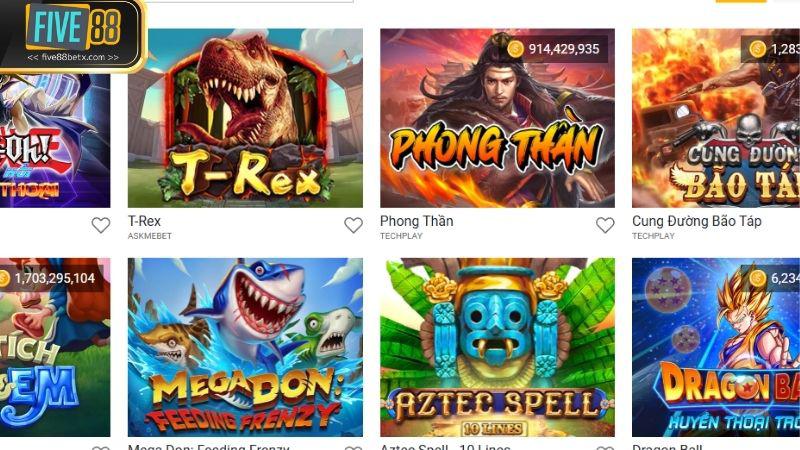Click the five88betx.com link text
This screenshot has width=800, height=450.
(73, 57)
